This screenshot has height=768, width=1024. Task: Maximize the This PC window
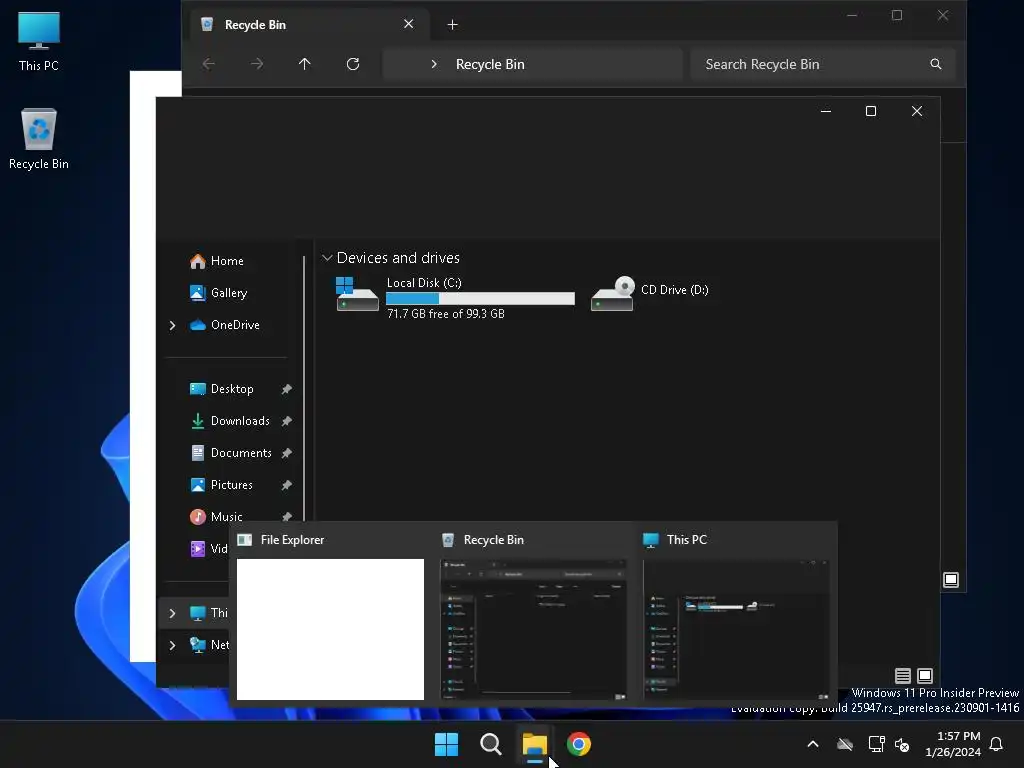pos(871,111)
